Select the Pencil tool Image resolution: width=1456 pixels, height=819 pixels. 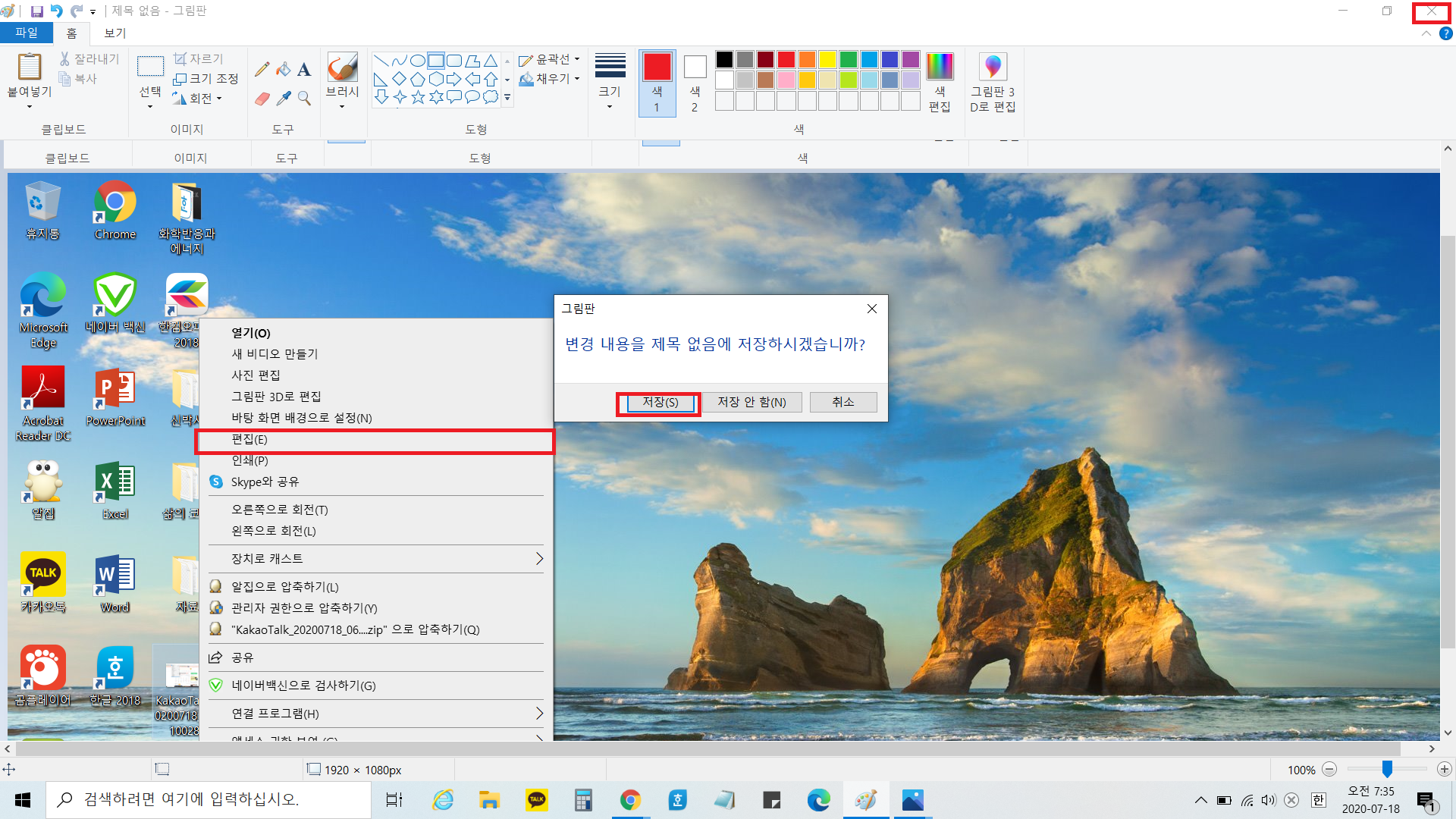262,70
